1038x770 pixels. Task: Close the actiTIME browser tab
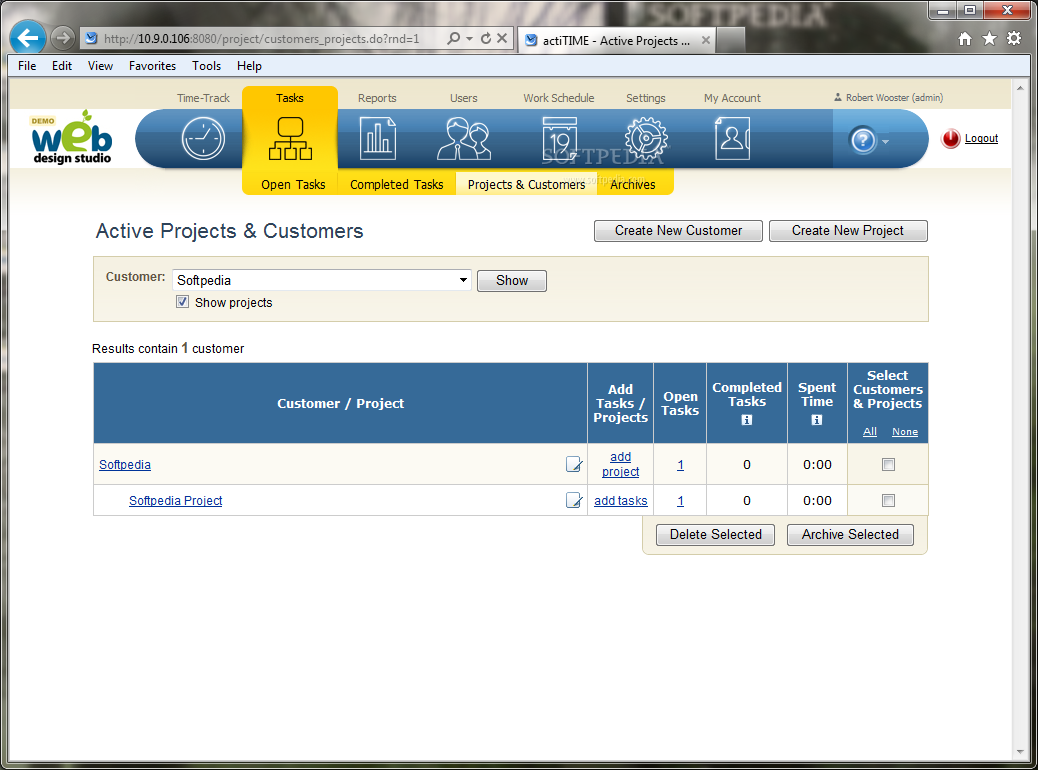click(706, 40)
